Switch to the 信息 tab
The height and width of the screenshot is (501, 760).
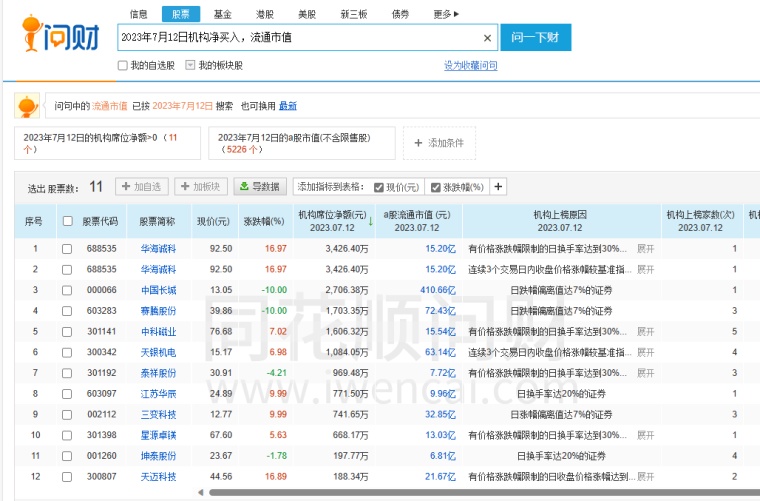[139, 14]
